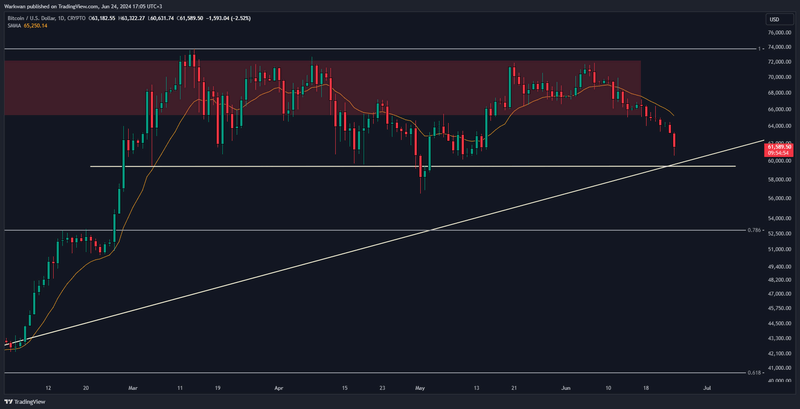Click the 0.786 Fibonacci level label
The image size is (800, 409).
(x=755, y=229)
